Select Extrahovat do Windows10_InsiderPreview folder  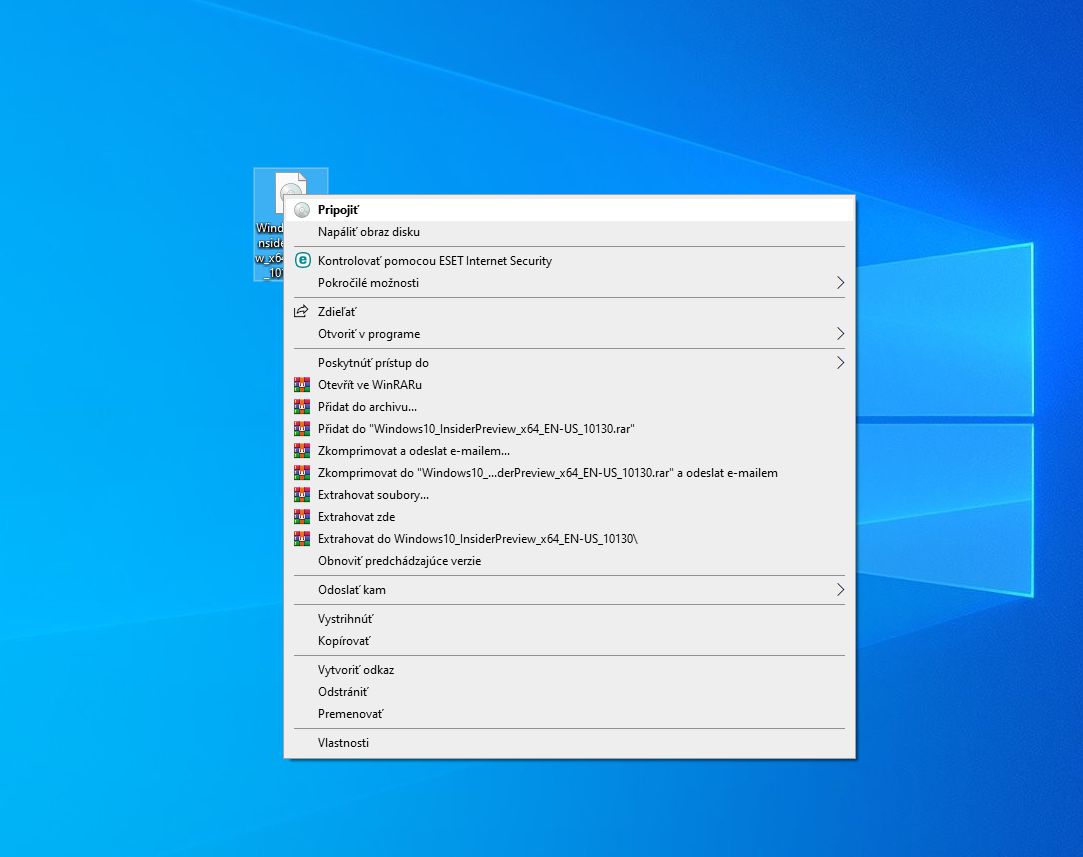(x=569, y=539)
